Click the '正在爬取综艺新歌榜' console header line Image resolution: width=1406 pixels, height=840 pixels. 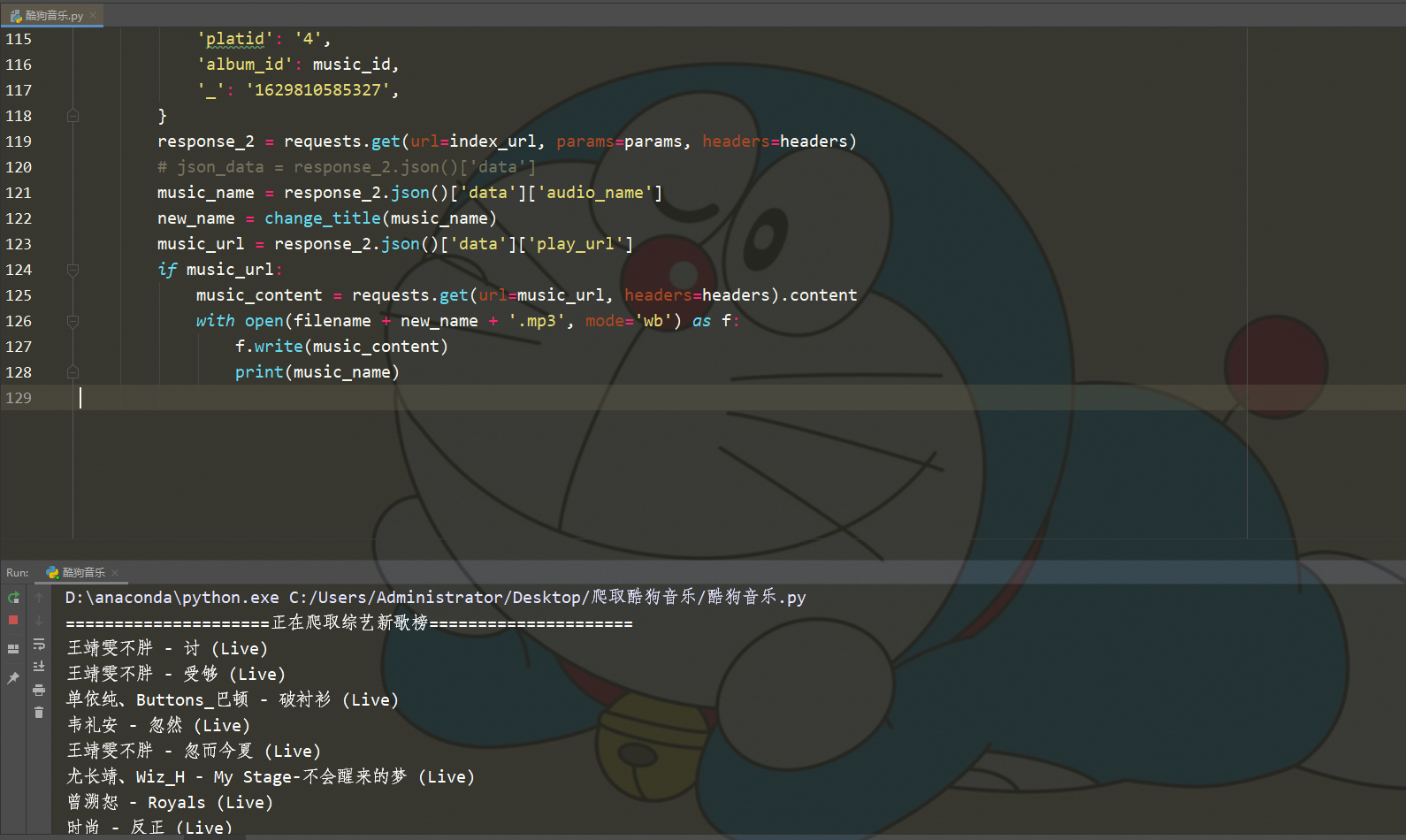click(349, 623)
